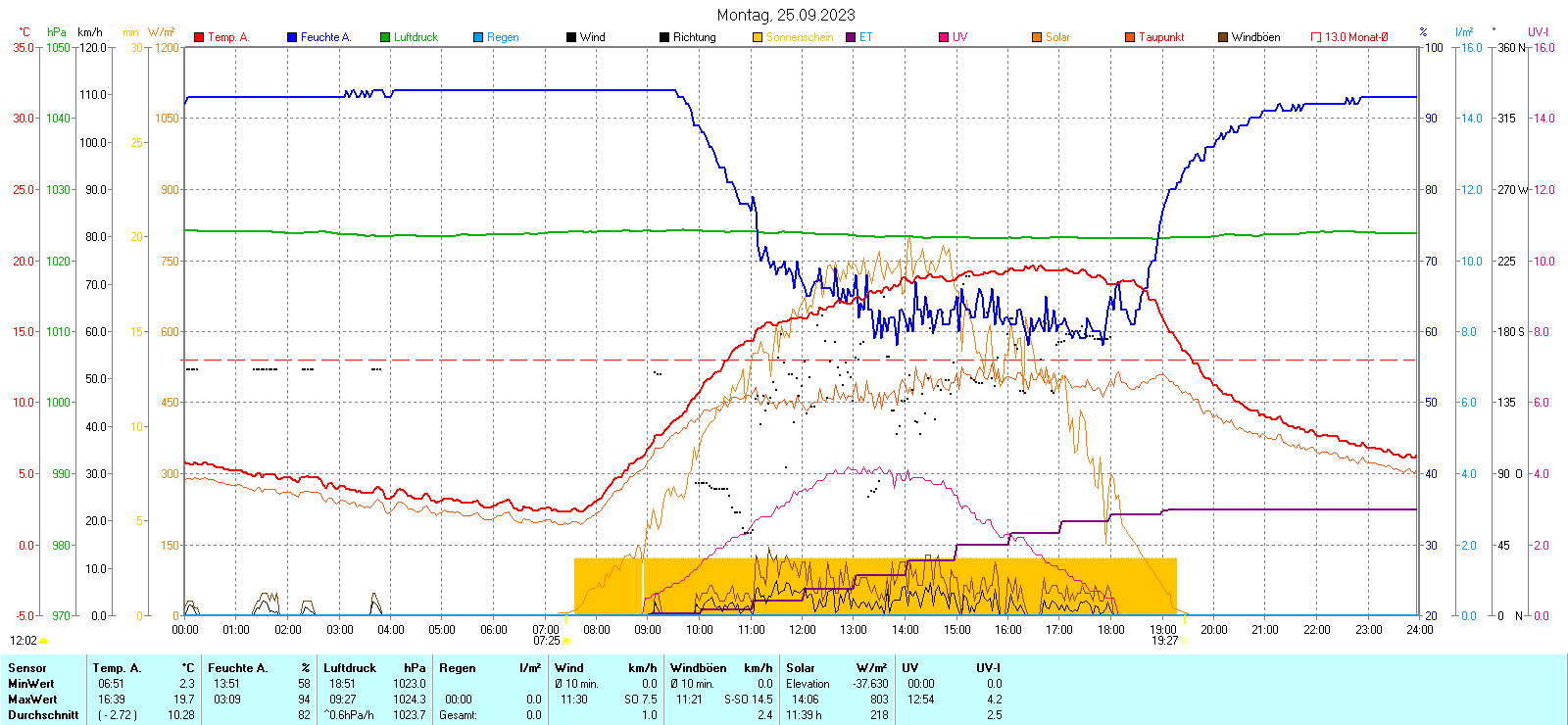Click the Solar legend label
The width and height of the screenshot is (1568, 725).
pos(1057,37)
